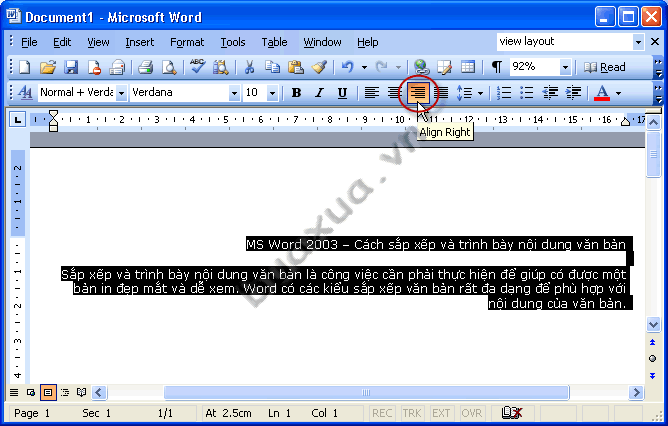
Task: Open the File menu
Action: pyautogui.click(x=29, y=42)
